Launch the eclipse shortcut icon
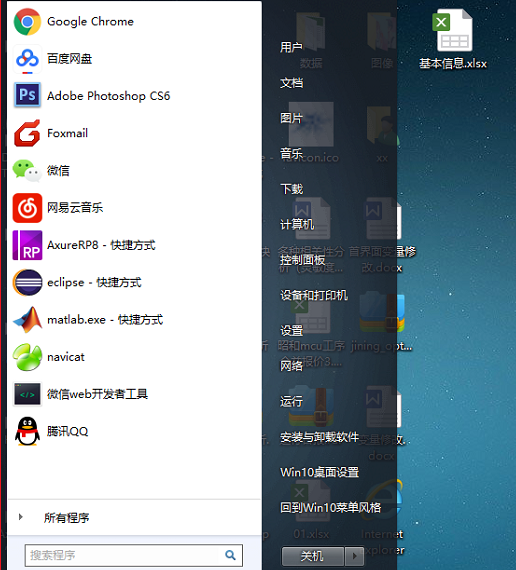This screenshot has width=516, height=570. [x=27, y=282]
